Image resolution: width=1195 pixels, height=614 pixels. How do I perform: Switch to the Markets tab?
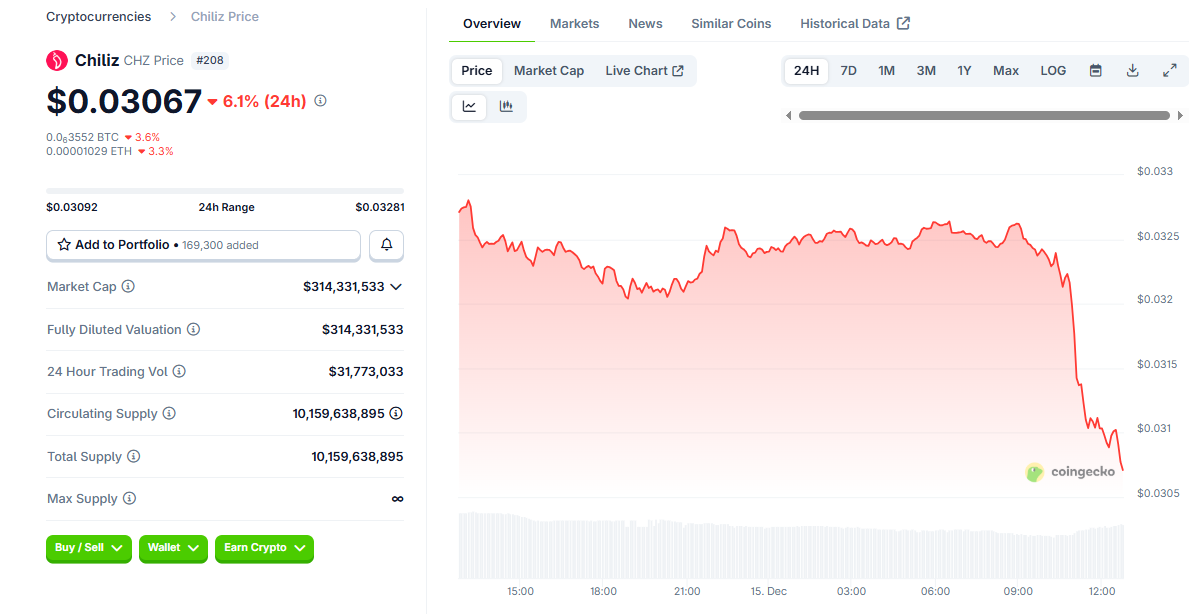point(574,23)
